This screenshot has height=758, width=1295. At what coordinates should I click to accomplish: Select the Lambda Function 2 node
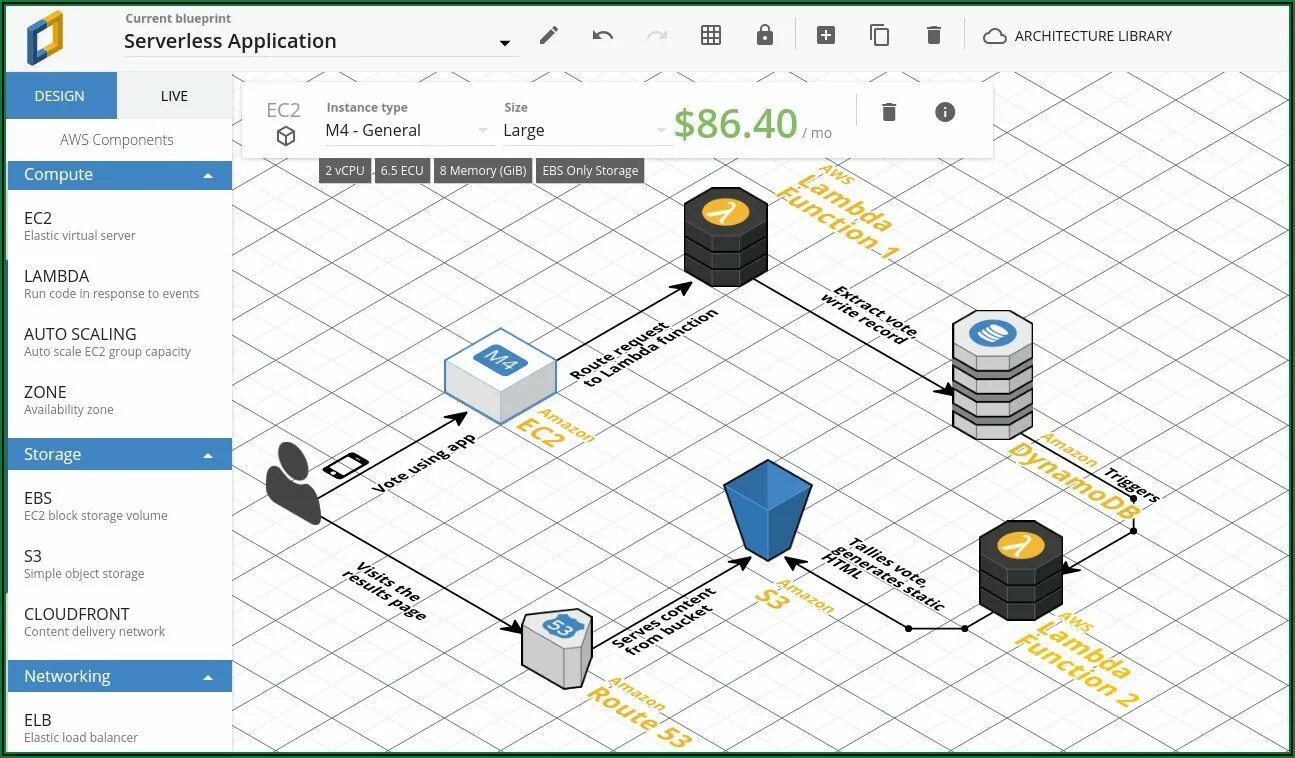point(1020,569)
